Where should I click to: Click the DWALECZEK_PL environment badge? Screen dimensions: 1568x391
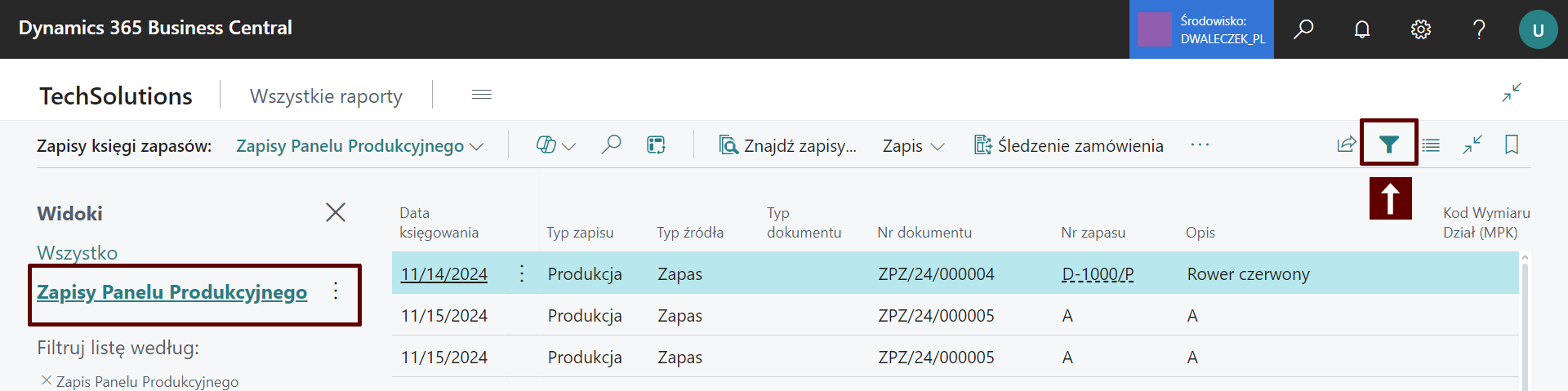(1201, 29)
